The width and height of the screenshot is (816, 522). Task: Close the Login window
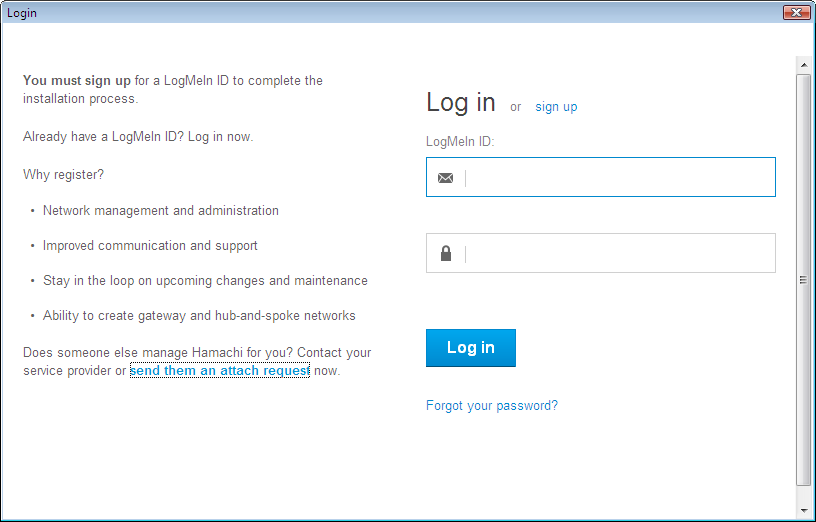[x=797, y=12]
